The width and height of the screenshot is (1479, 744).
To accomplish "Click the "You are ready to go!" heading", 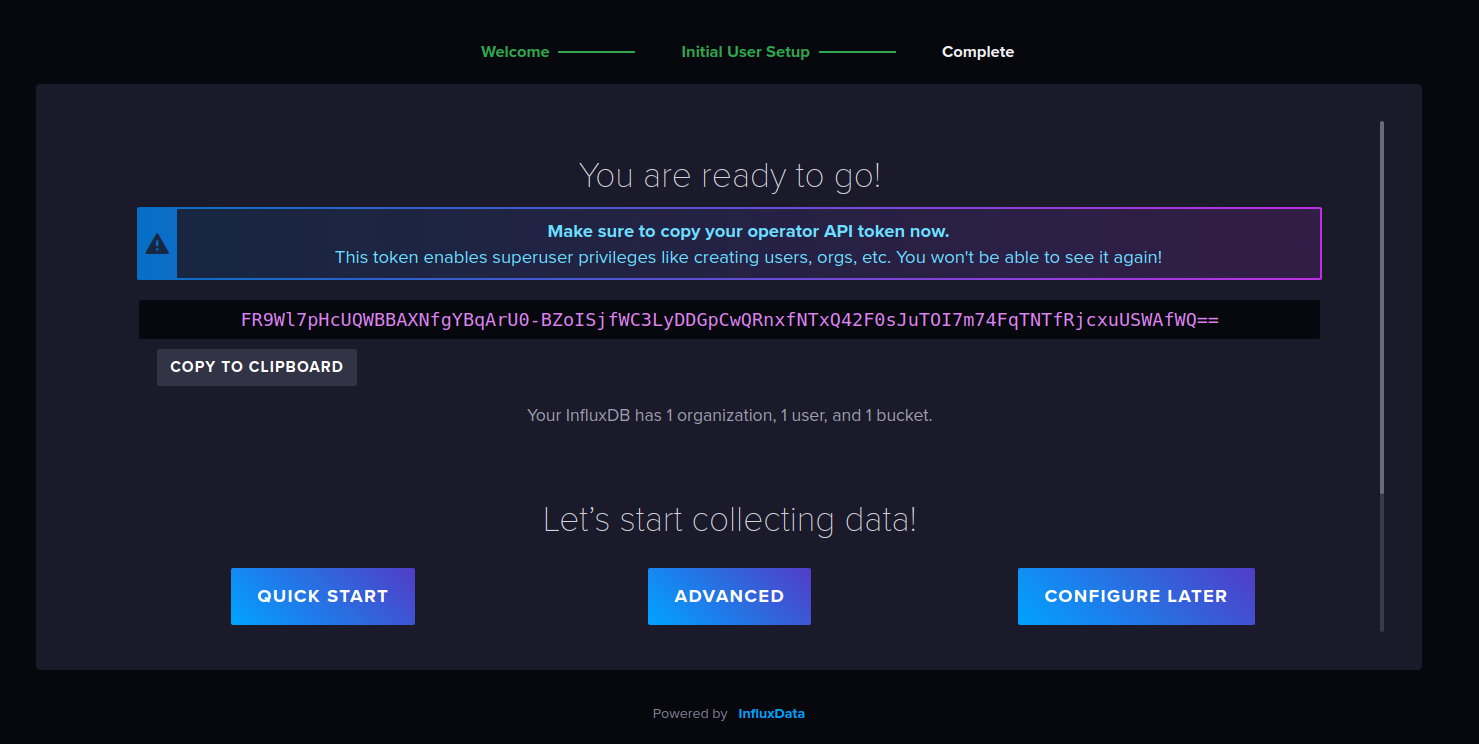I will click(x=729, y=176).
